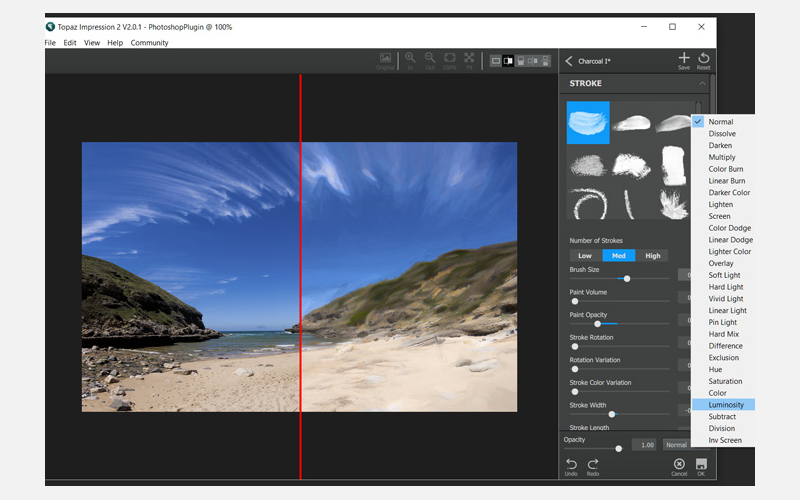Go back with arrow beside Charcoal I

[569, 61]
